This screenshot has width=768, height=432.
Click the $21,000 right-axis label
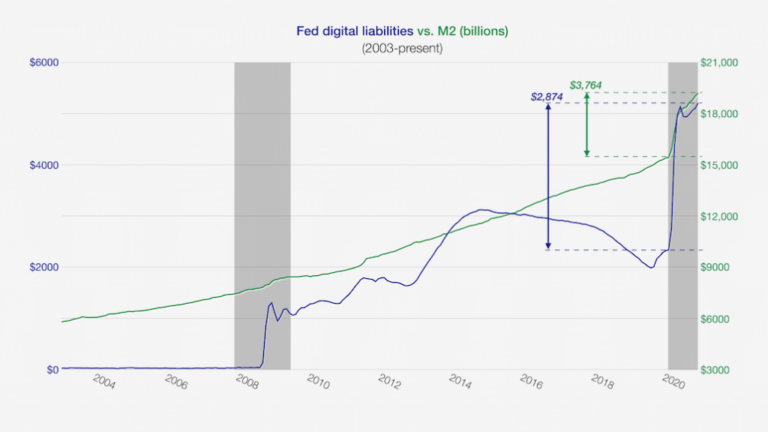[721, 63]
